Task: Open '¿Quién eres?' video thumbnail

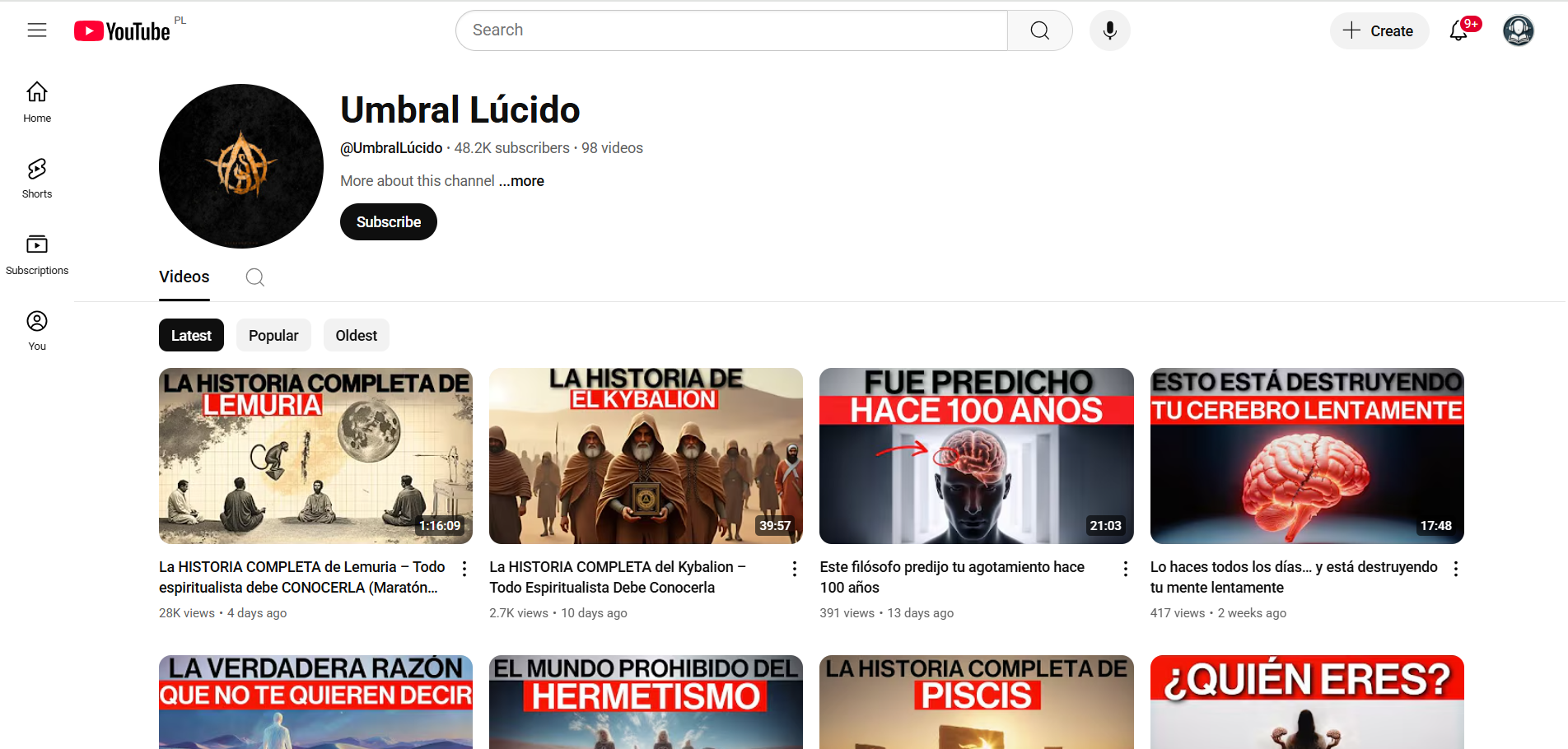Action: tap(1307, 702)
